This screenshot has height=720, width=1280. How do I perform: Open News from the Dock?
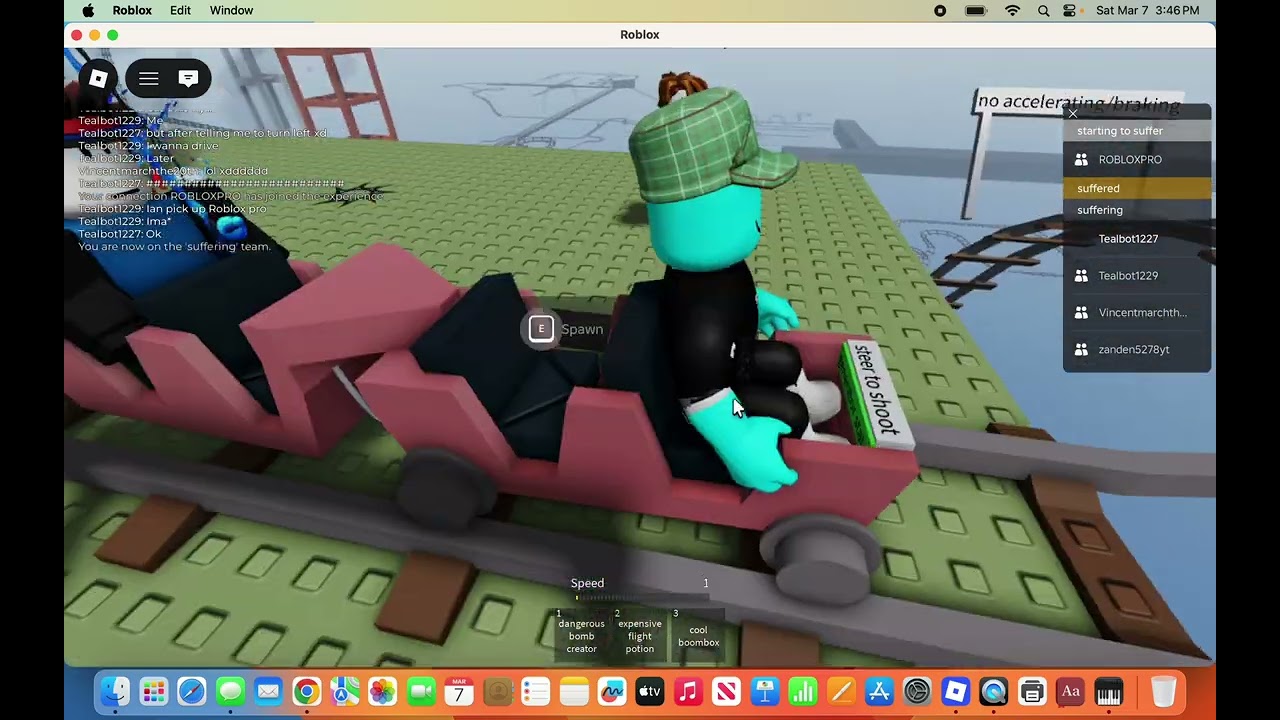[x=727, y=691]
